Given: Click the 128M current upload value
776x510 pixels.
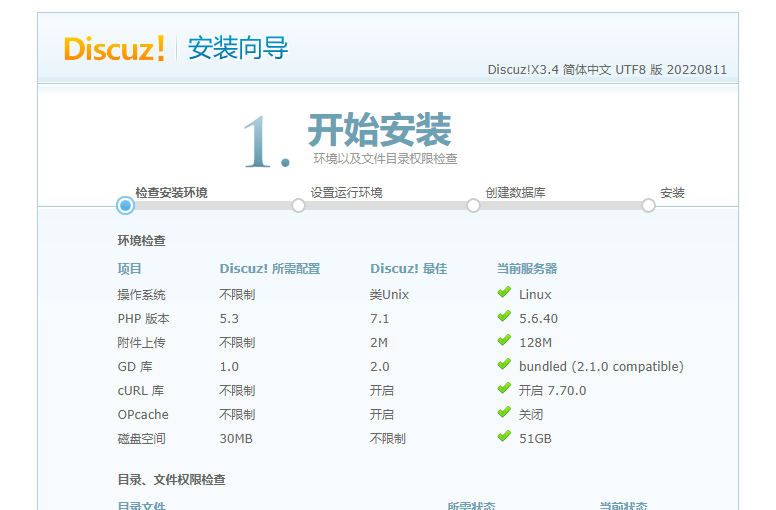Looking at the screenshot, I should point(535,343).
